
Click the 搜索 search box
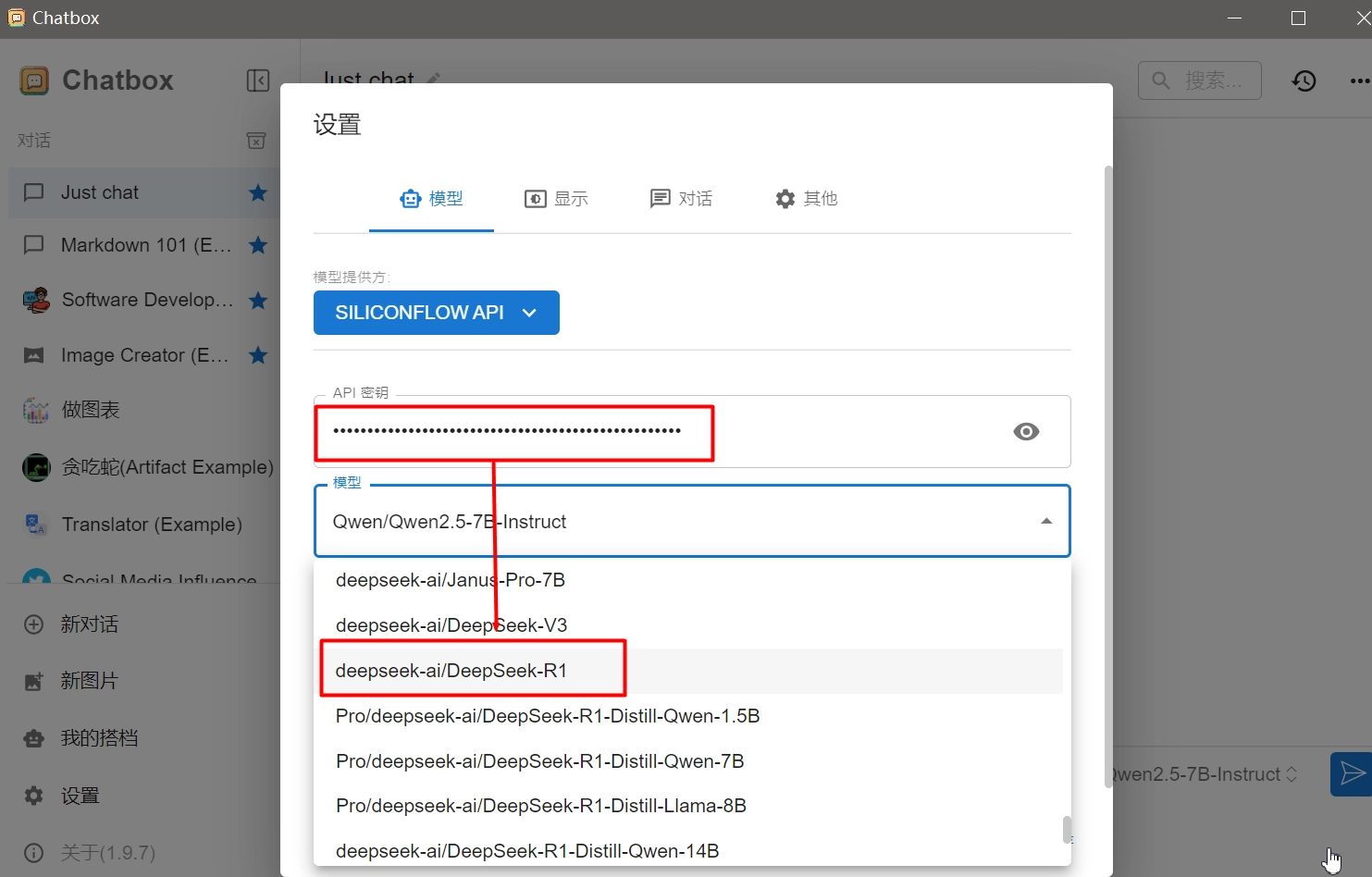pyautogui.click(x=1200, y=80)
